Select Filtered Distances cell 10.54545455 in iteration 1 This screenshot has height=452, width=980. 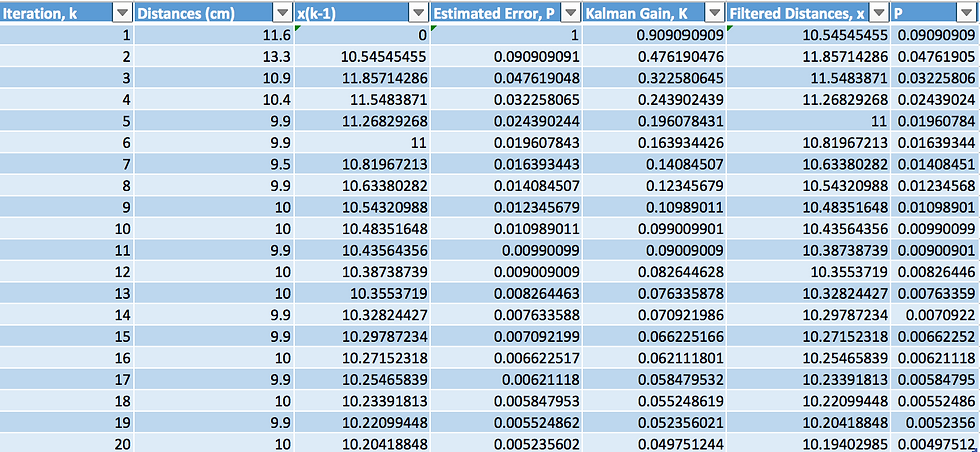pos(808,35)
